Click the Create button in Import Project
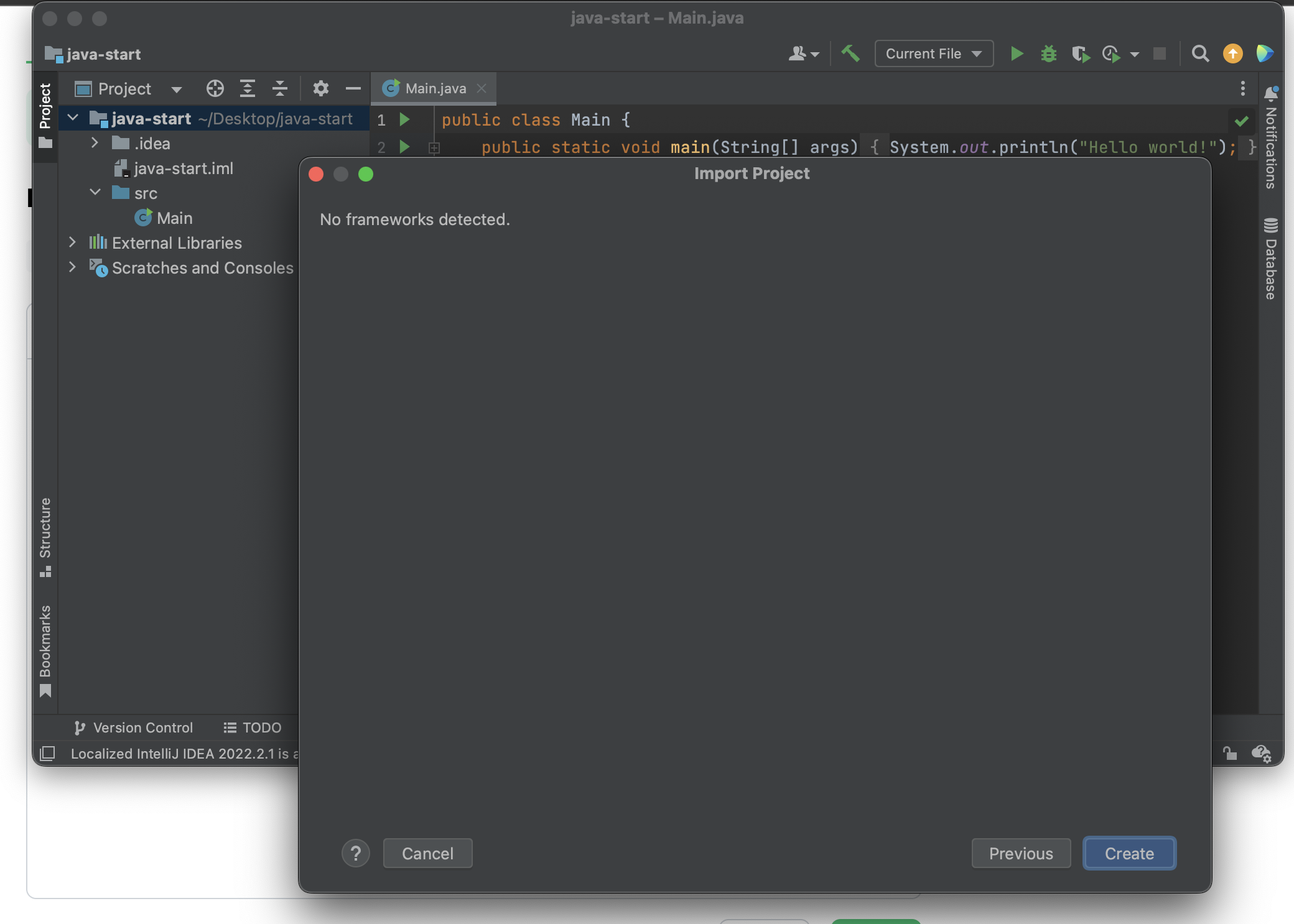Screen dimensions: 1294x924 point(1129,853)
